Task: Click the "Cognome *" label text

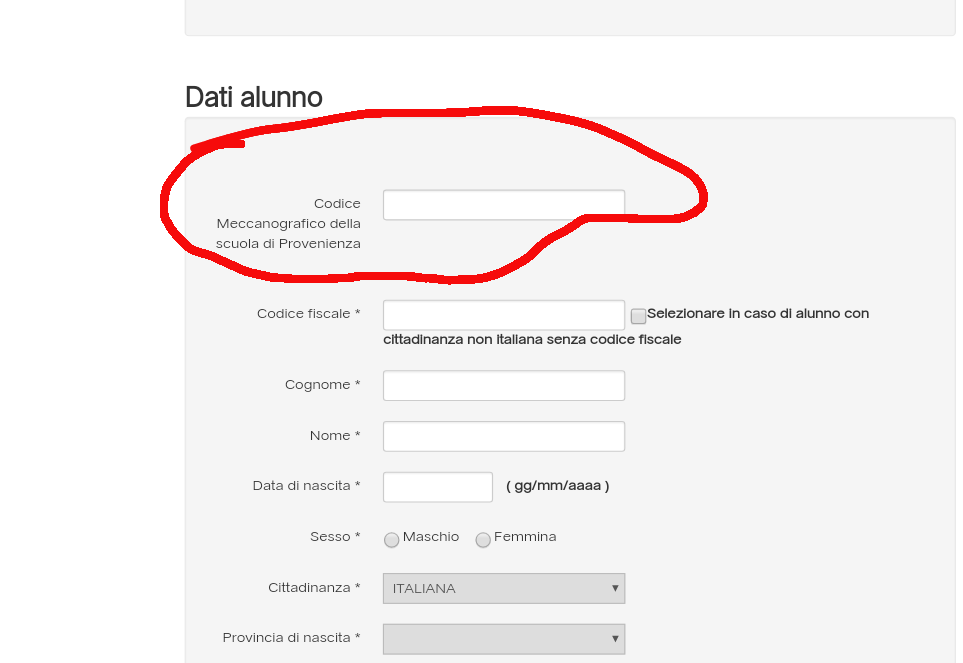Action: (x=322, y=385)
